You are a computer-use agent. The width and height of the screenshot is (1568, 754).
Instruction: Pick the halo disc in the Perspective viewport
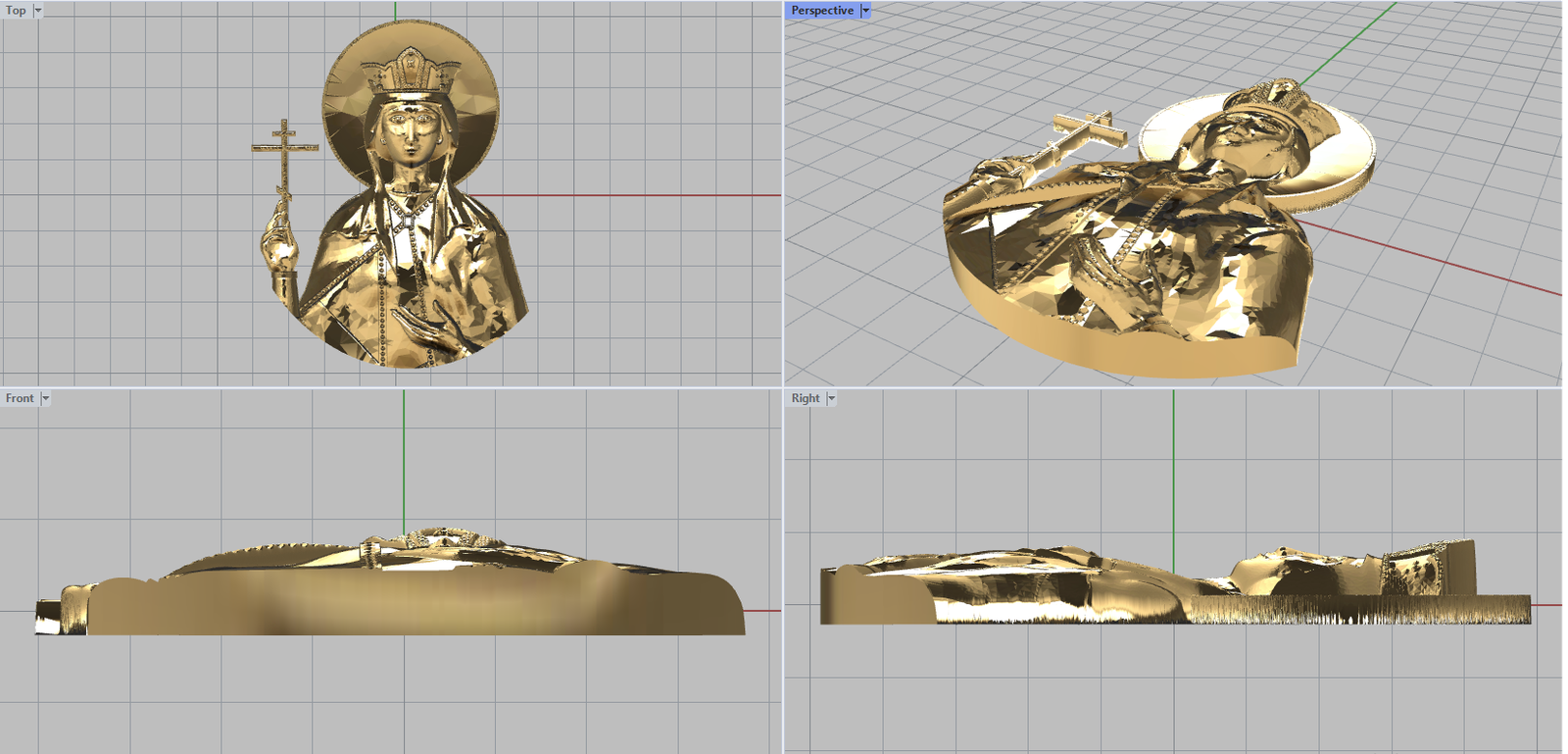point(1343,157)
